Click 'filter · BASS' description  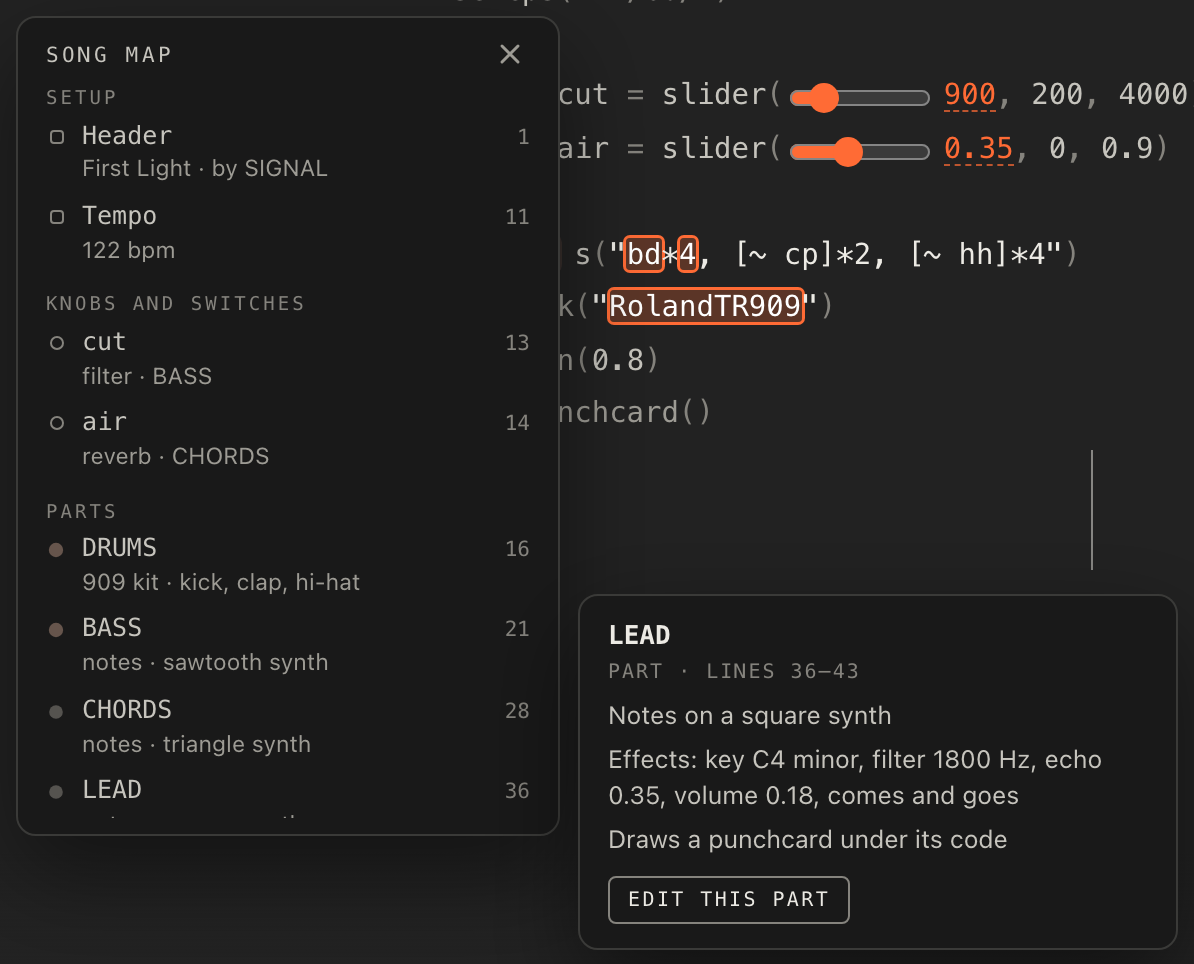pos(147,376)
